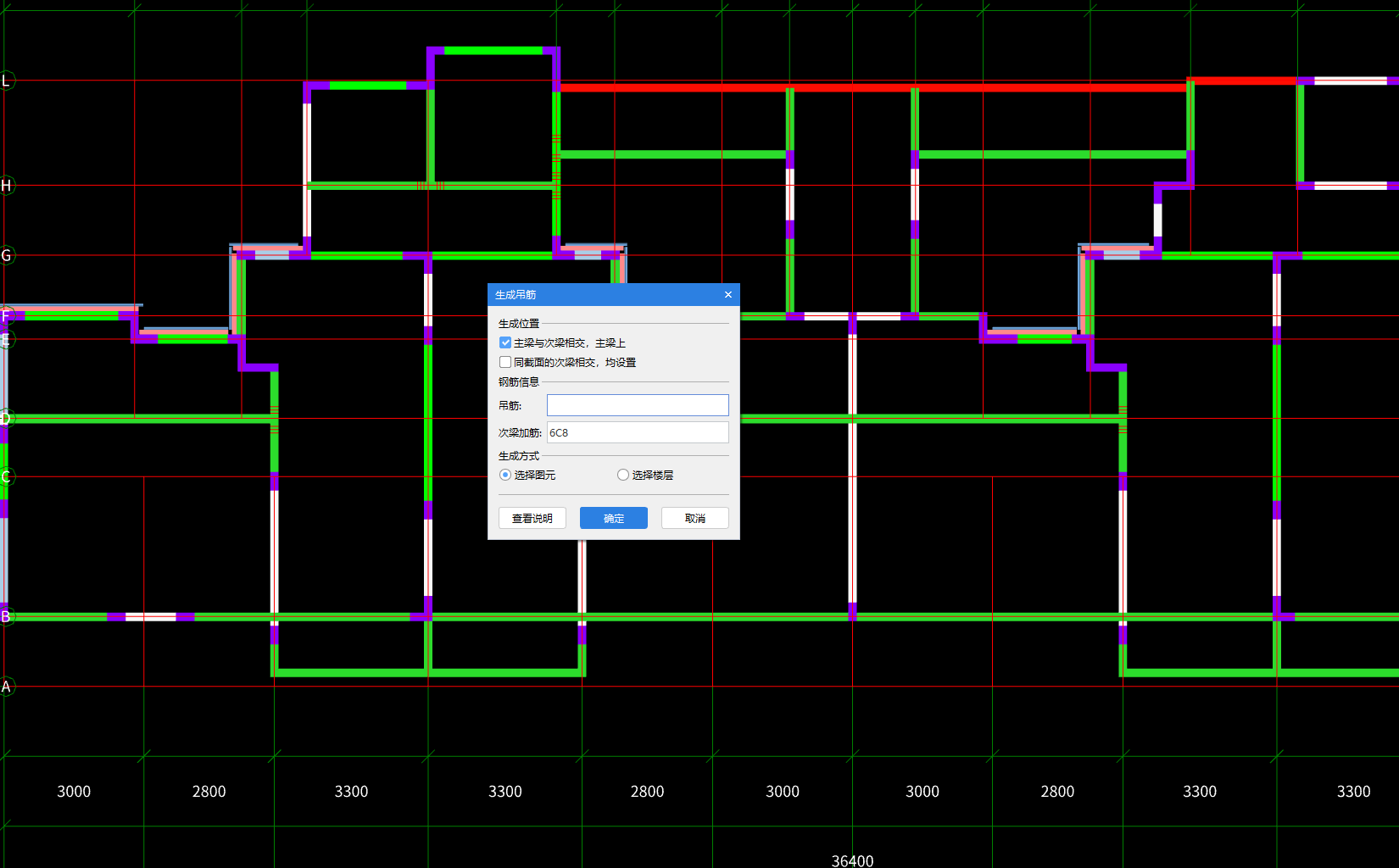The width and height of the screenshot is (1399, 868).
Task: Close the 生成吊筋 dialog with X
Action: pyautogui.click(x=728, y=294)
